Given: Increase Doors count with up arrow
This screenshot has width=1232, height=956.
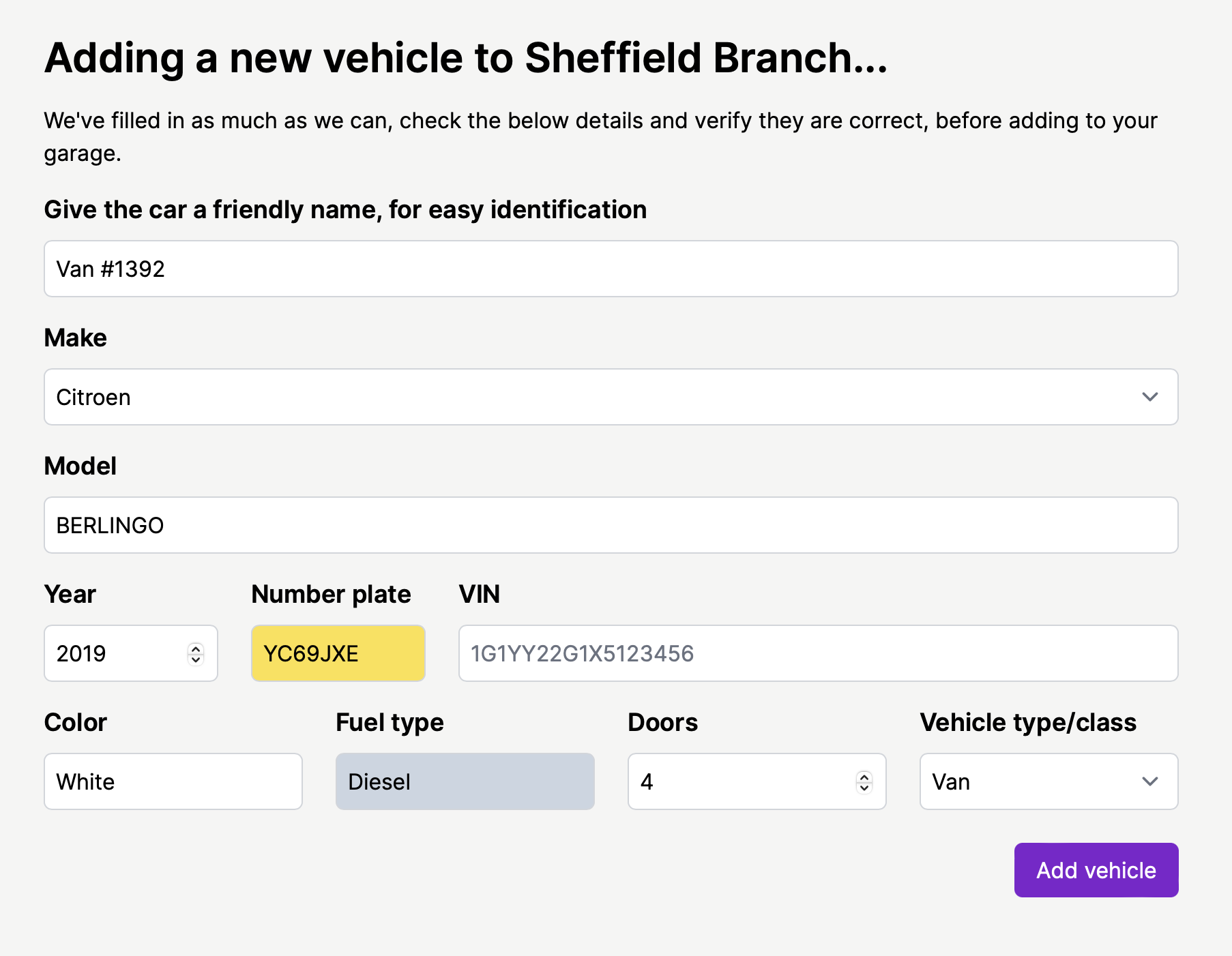Looking at the screenshot, I should (x=864, y=776).
